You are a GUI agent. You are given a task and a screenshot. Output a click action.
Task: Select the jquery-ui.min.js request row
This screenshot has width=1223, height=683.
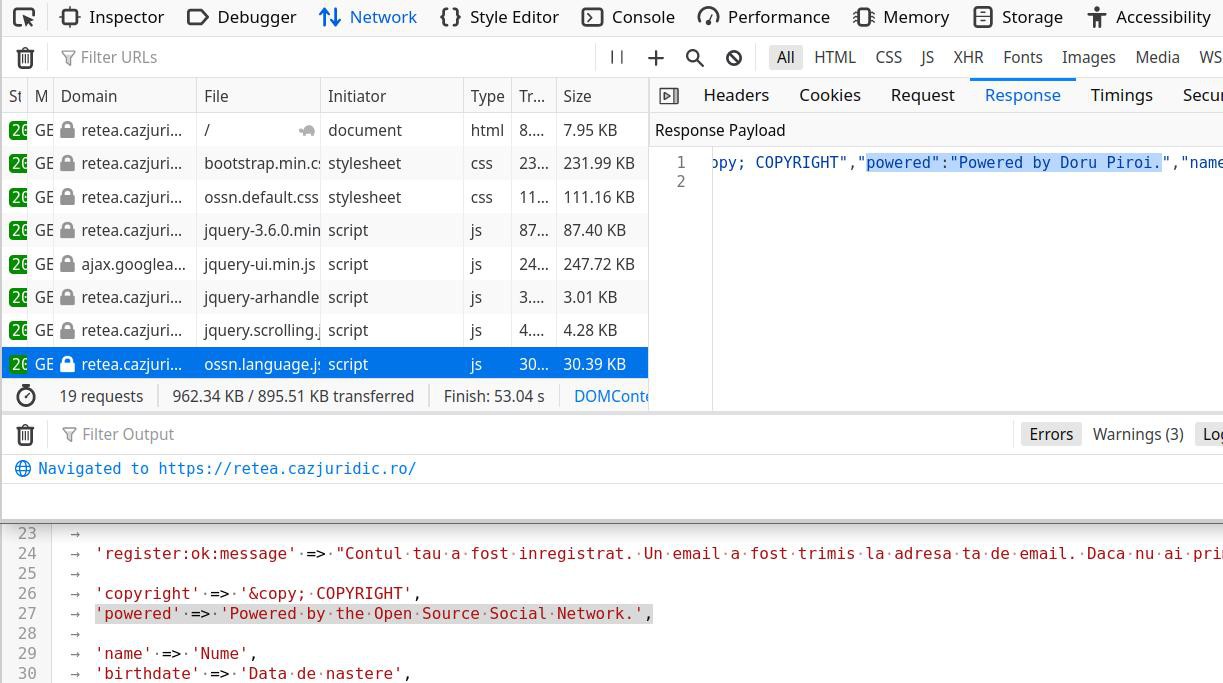tap(260, 264)
